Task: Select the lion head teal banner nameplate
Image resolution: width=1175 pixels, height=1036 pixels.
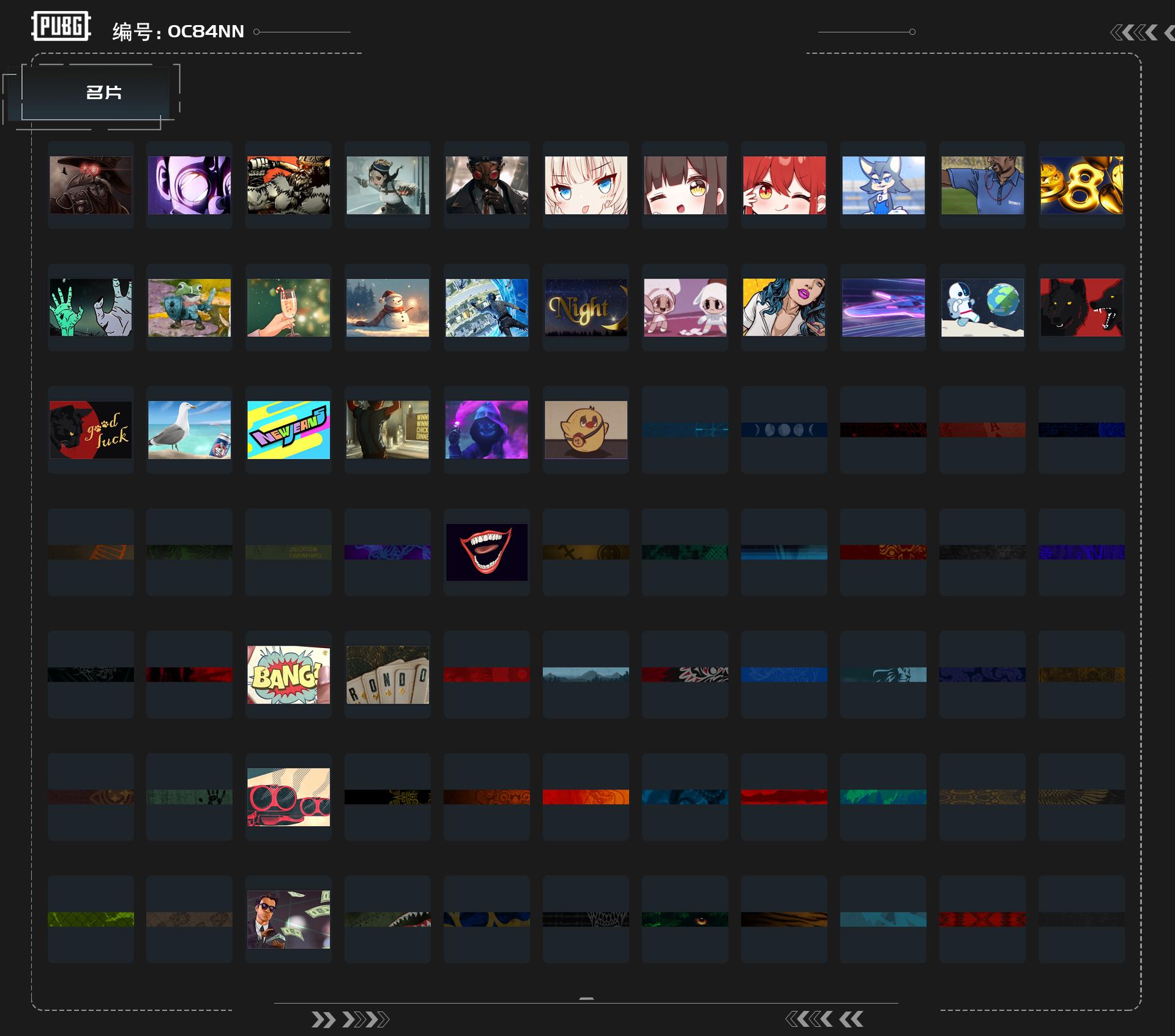Action: click(x=884, y=674)
